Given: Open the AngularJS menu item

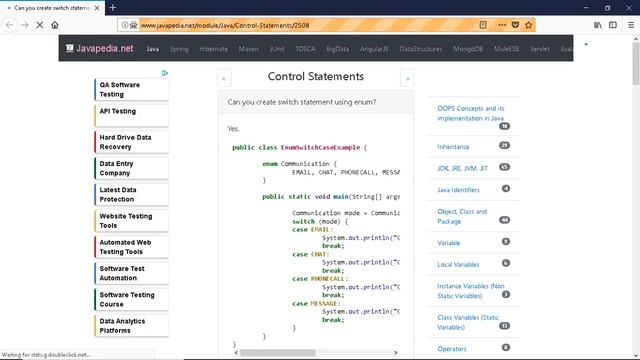Looking at the screenshot, I should (x=374, y=49).
